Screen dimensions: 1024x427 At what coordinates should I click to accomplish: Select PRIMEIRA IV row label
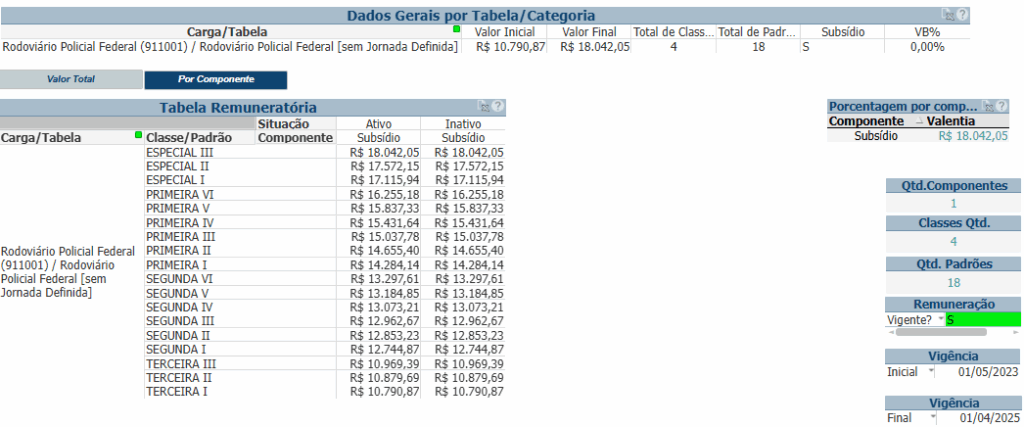180,223
